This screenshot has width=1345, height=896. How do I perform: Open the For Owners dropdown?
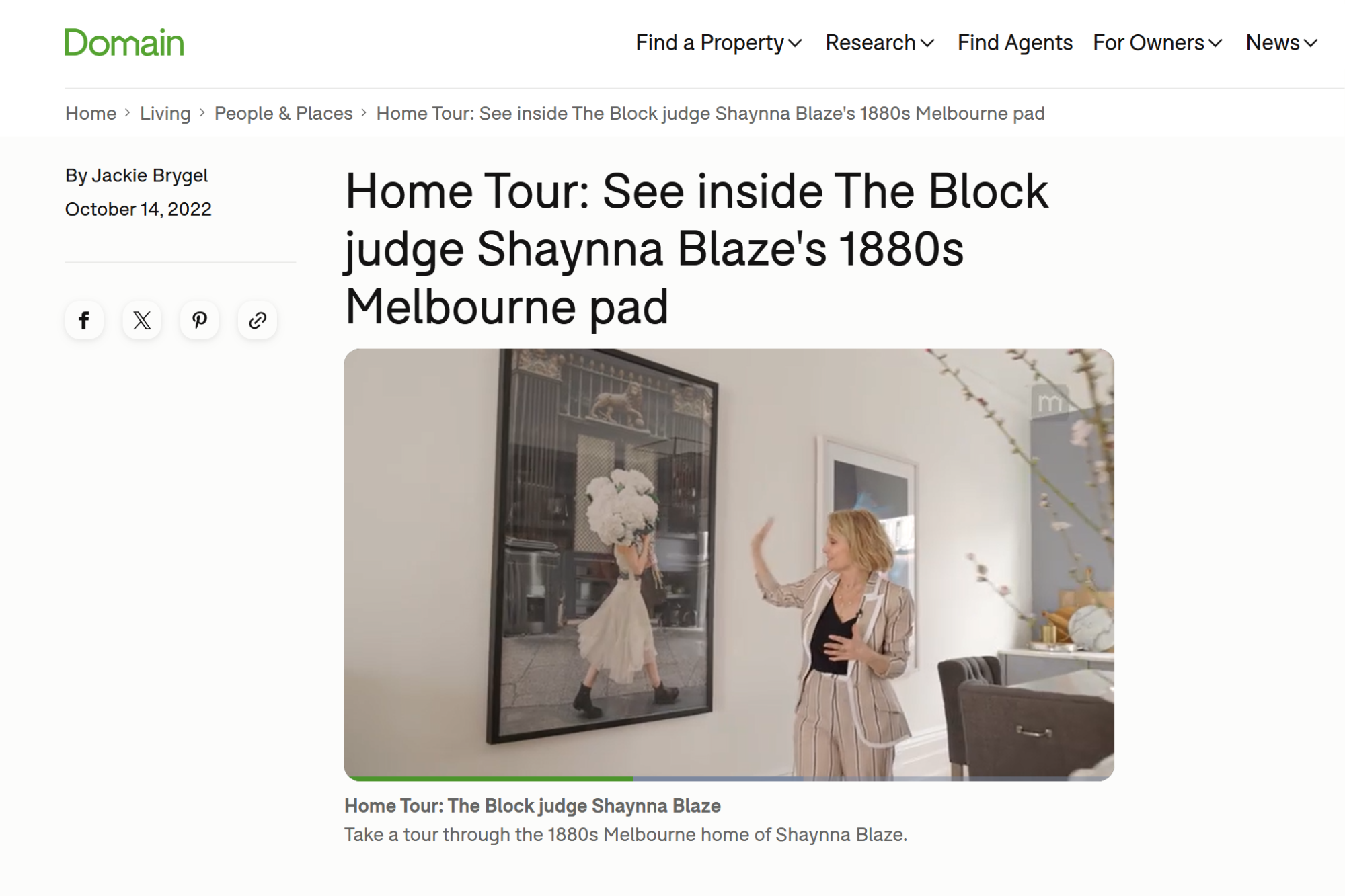1157,43
